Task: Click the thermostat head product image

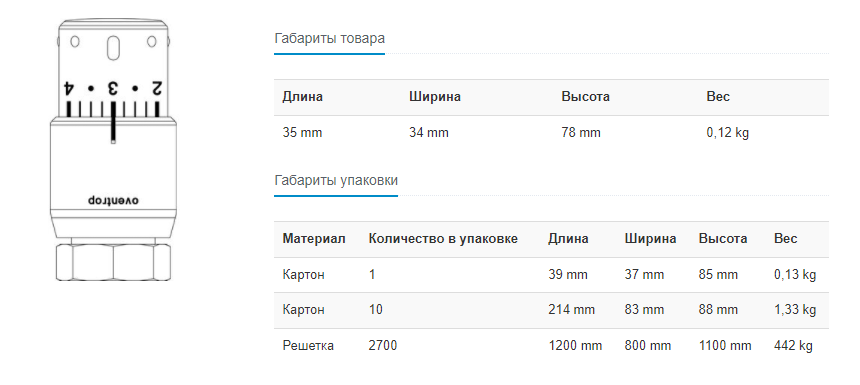Action: [x=114, y=151]
